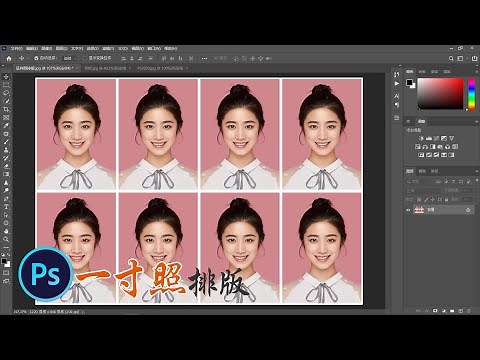Add an Invert adjustment
480x360 pixels.
[421, 155]
